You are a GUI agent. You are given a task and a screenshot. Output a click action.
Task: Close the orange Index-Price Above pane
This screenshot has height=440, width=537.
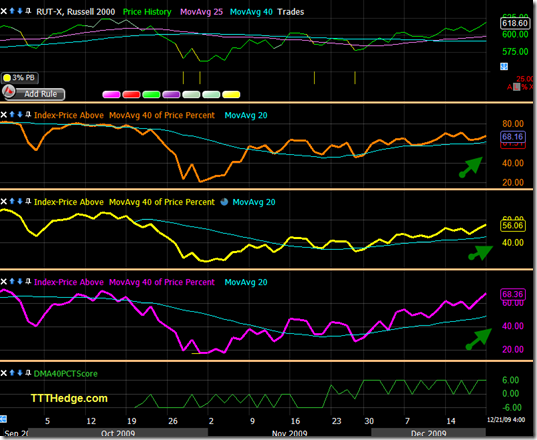coord(3,115)
